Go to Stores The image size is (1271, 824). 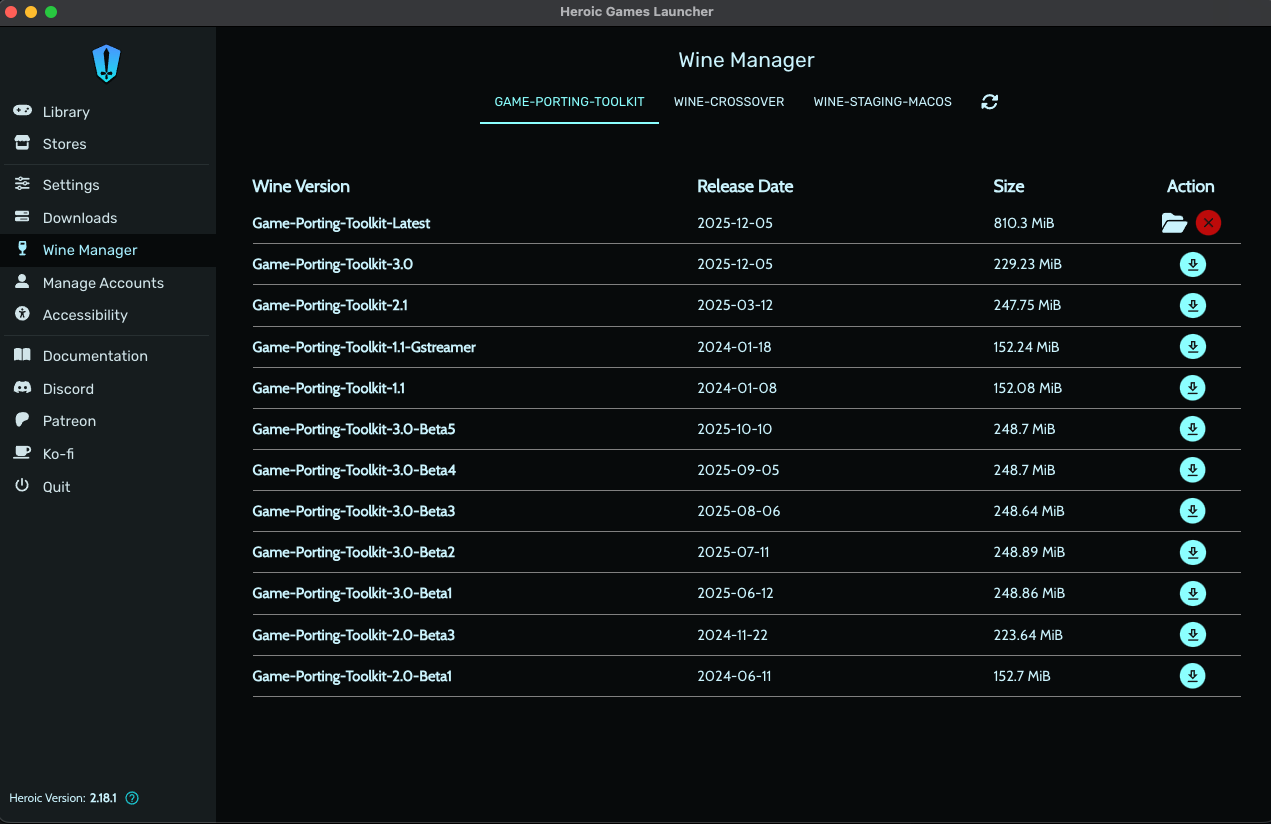point(108,143)
